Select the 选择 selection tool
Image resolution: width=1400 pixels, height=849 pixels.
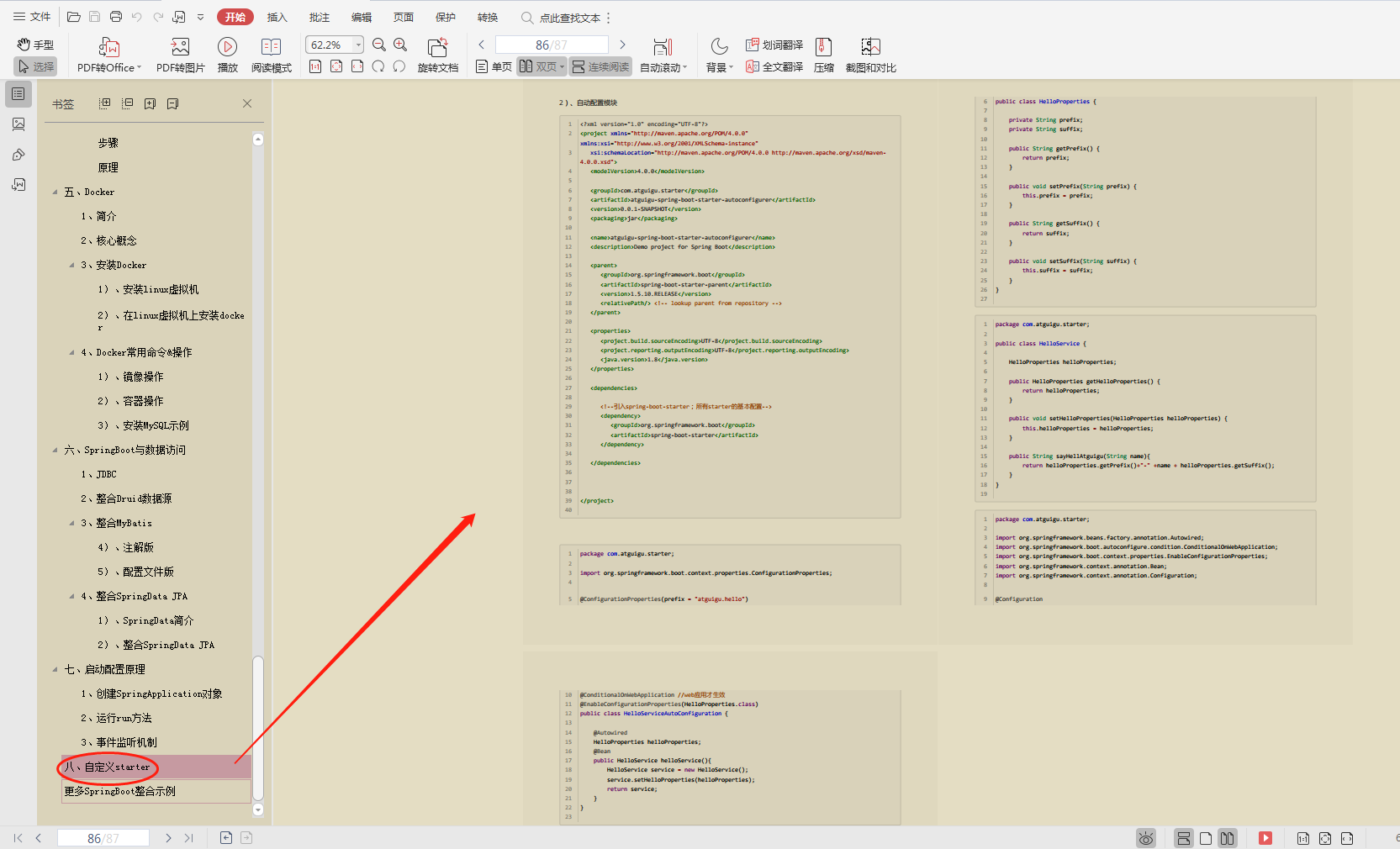coord(35,66)
